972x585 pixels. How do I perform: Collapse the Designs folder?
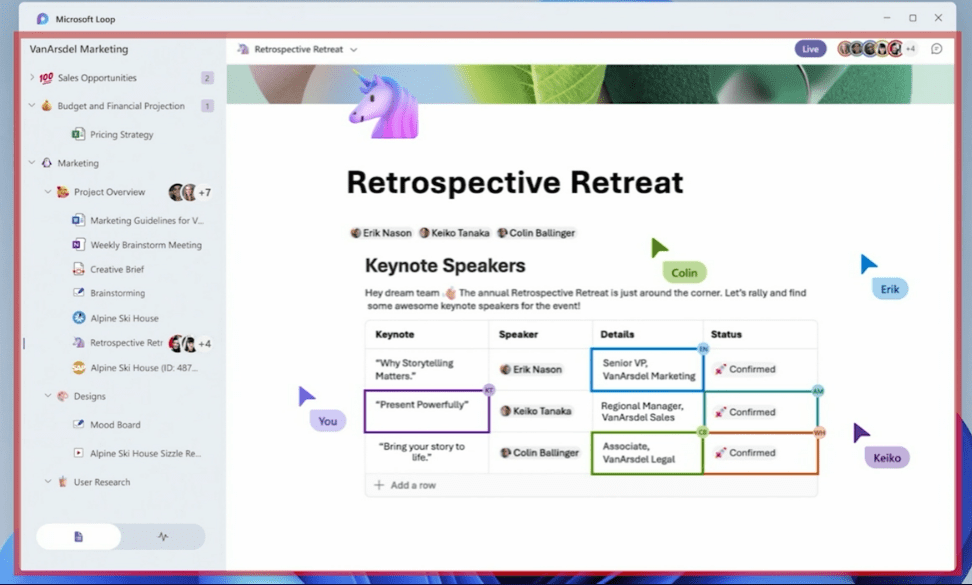[x=48, y=396]
